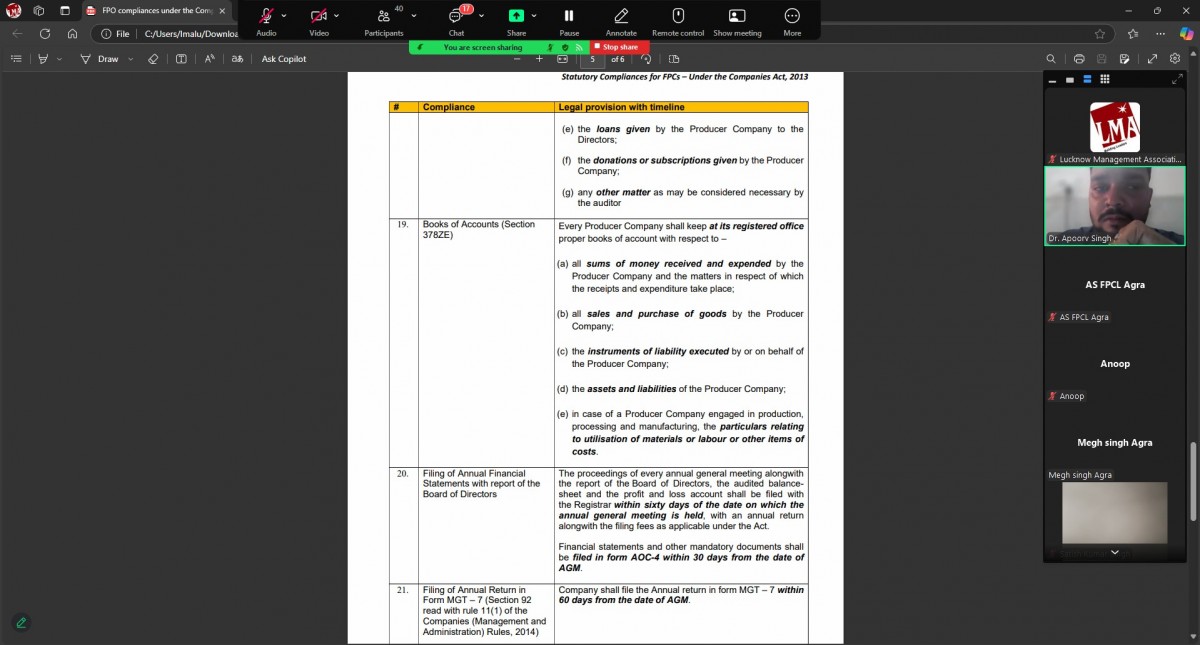Open PDF viewer settings gear
This screenshot has height=645, width=1200.
pos(1175,59)
